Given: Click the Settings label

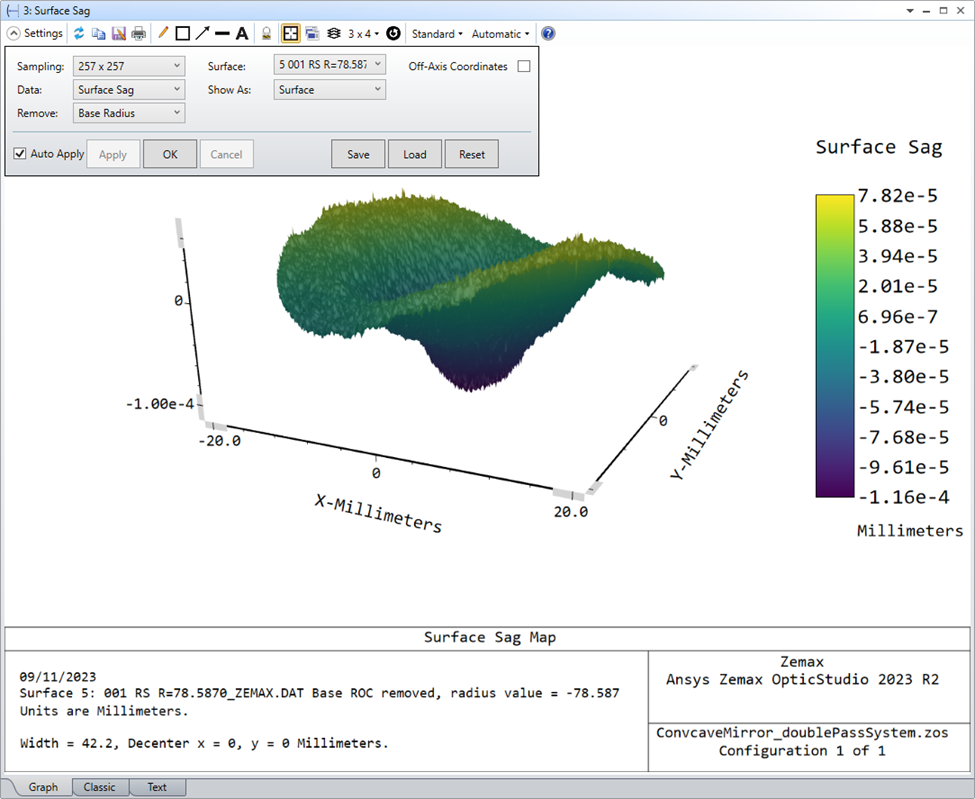Looking at the screenshot, I should (44, 34).
